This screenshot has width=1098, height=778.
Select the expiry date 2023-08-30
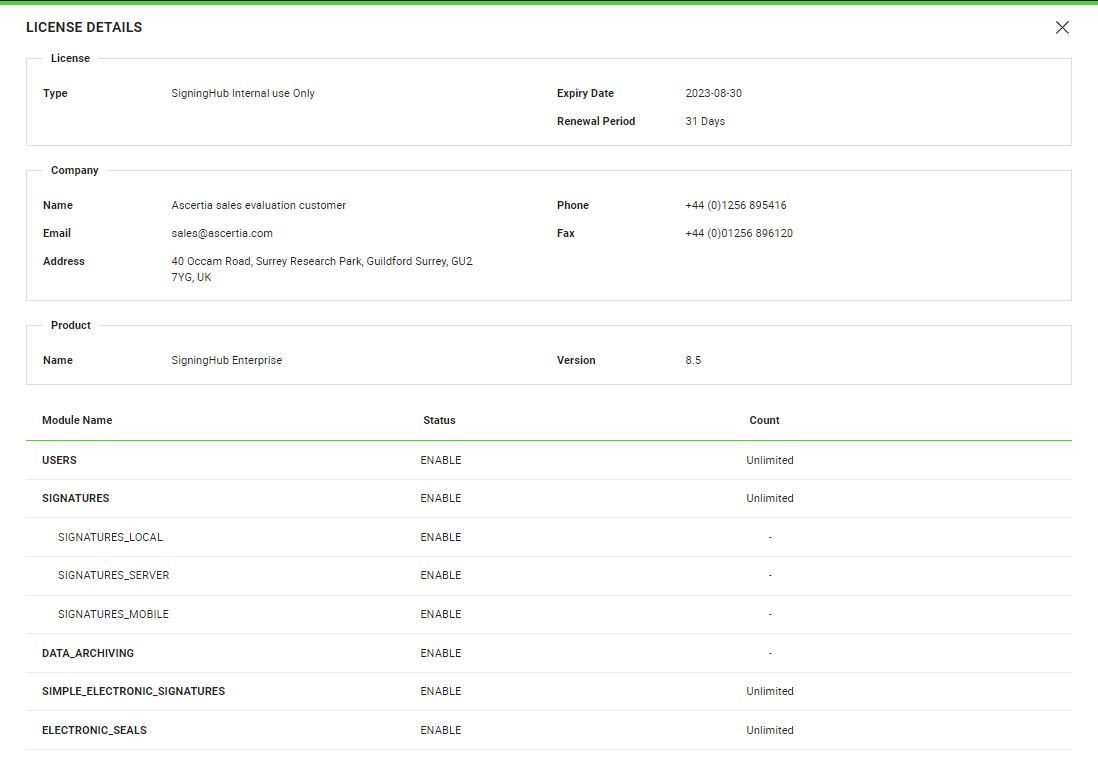click(x=713, y=93)
